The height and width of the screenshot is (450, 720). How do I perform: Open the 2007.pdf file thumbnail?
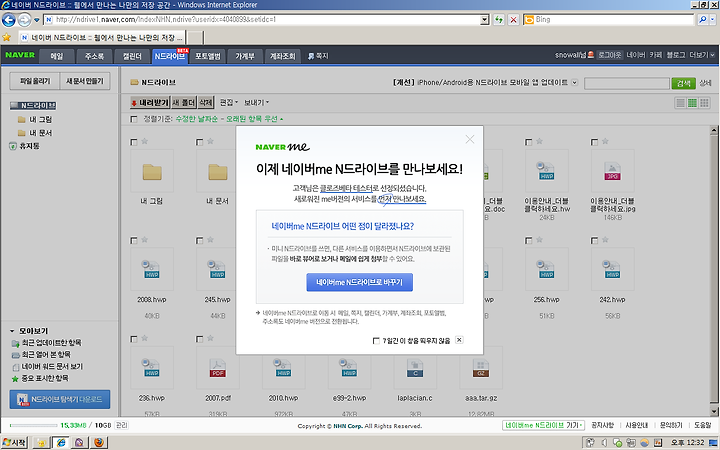[218, 368]
